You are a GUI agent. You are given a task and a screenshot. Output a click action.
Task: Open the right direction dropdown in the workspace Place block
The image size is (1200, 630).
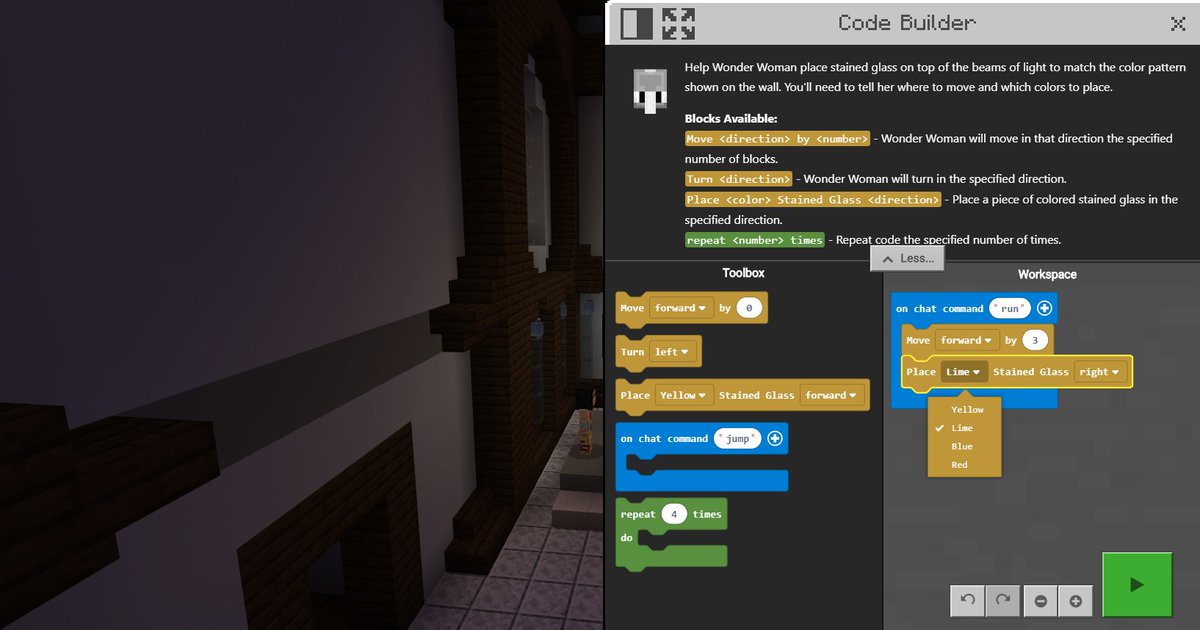point(1100,372)
